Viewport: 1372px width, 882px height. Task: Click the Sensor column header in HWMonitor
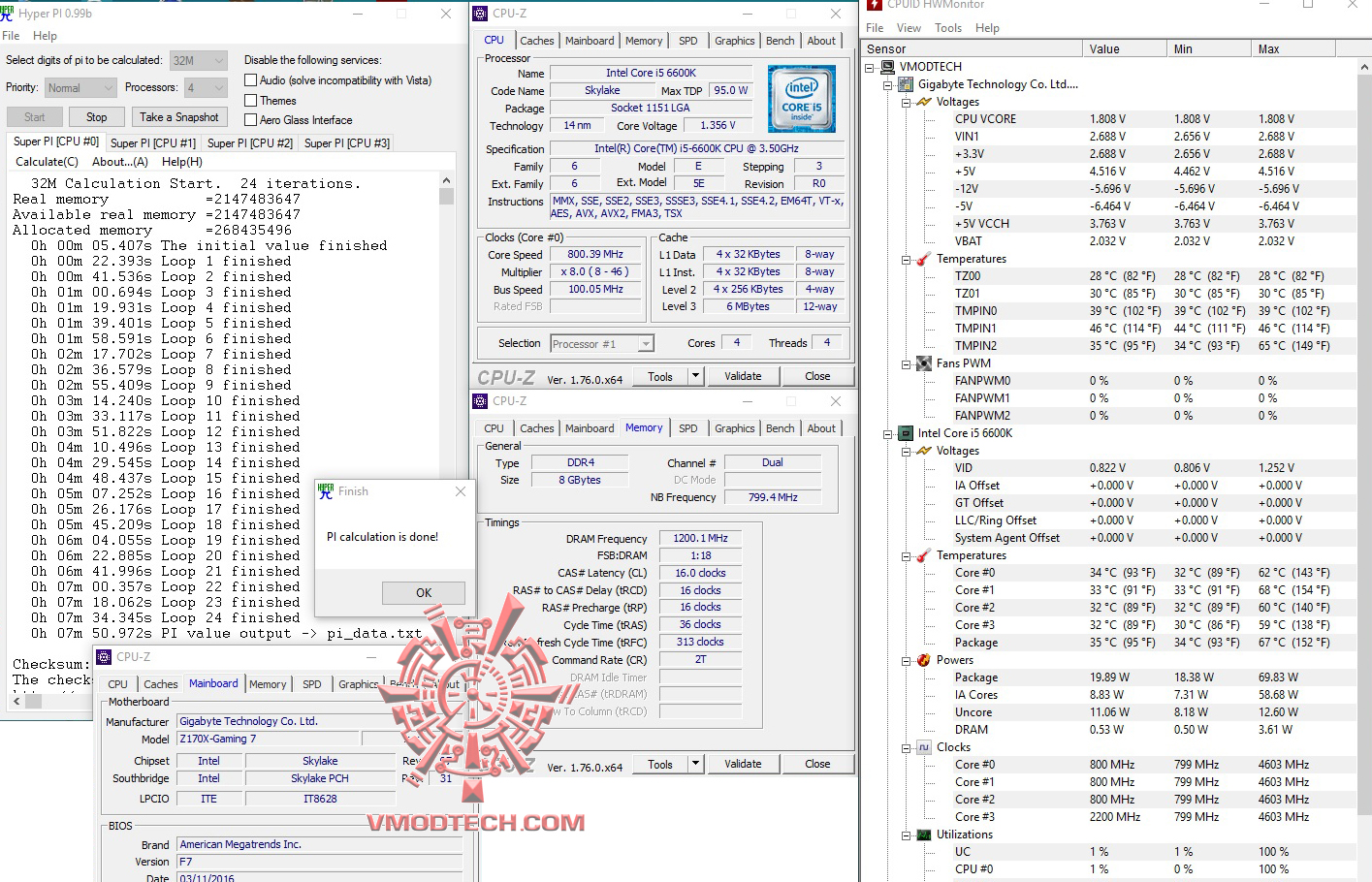click(972, 49)
